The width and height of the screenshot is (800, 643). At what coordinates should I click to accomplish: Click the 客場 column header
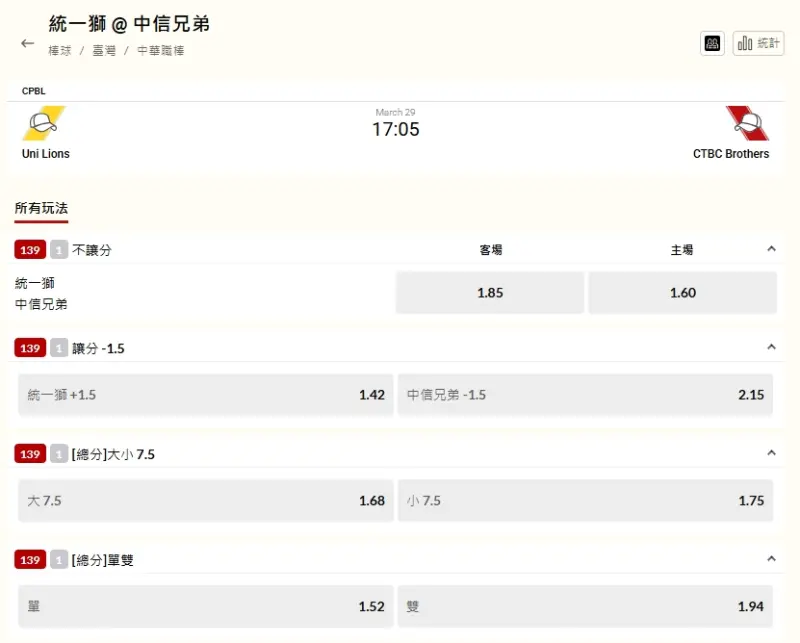coord(490,250)
